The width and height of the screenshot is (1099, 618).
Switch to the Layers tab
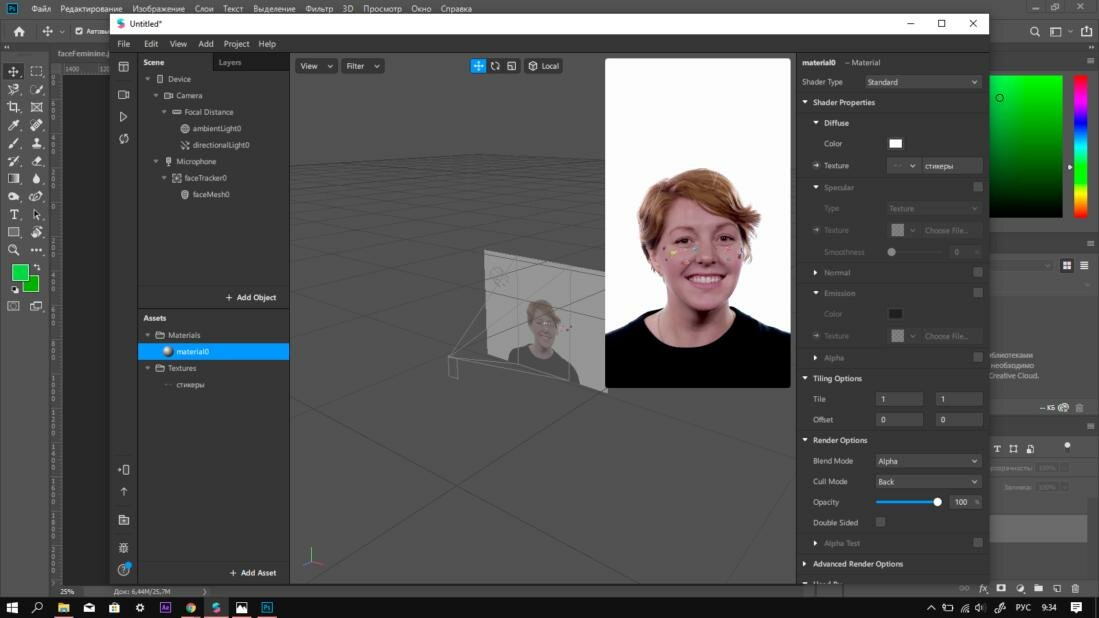pyautogui.click(x=230, y=62)
